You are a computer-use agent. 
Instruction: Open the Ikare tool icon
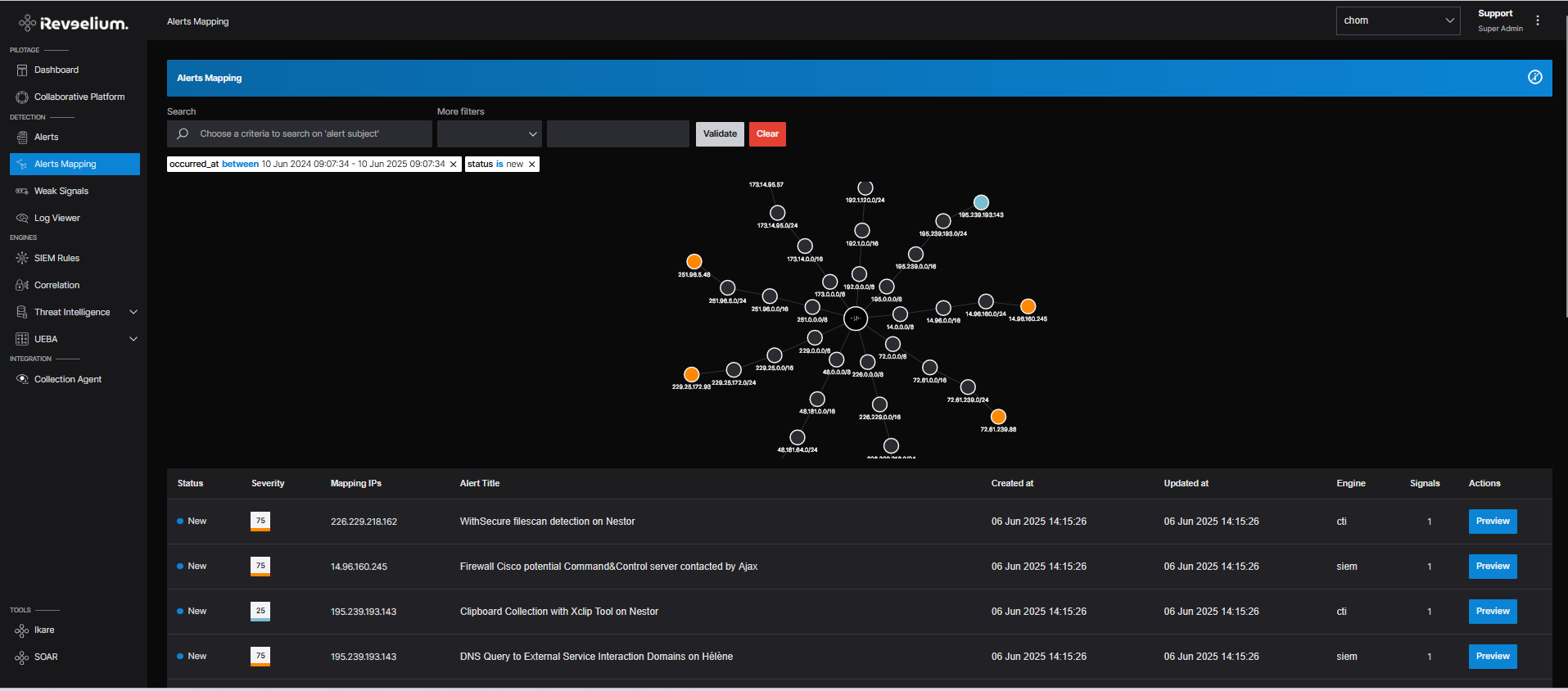click(22, 630)
